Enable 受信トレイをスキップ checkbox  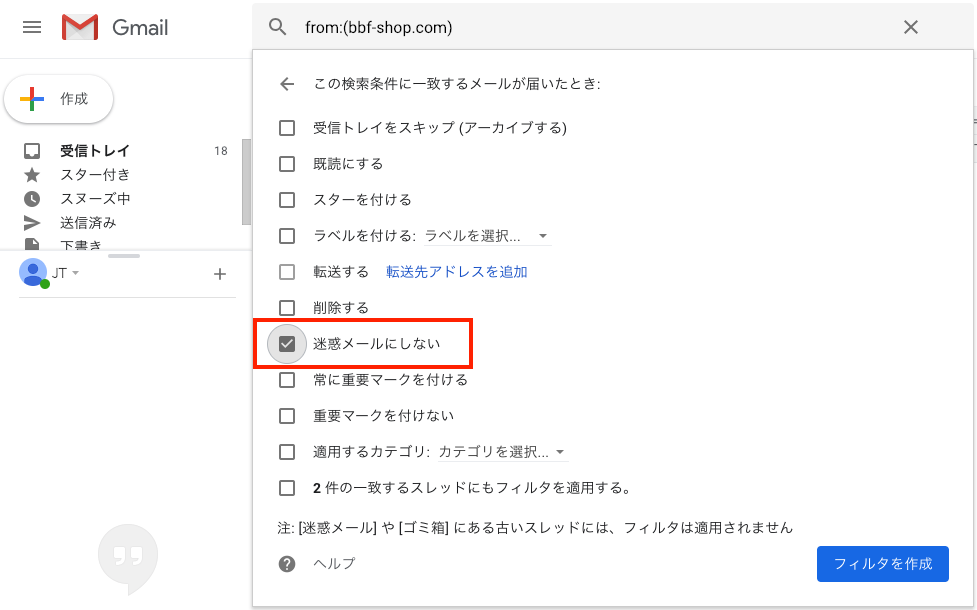tap(287, 128)
